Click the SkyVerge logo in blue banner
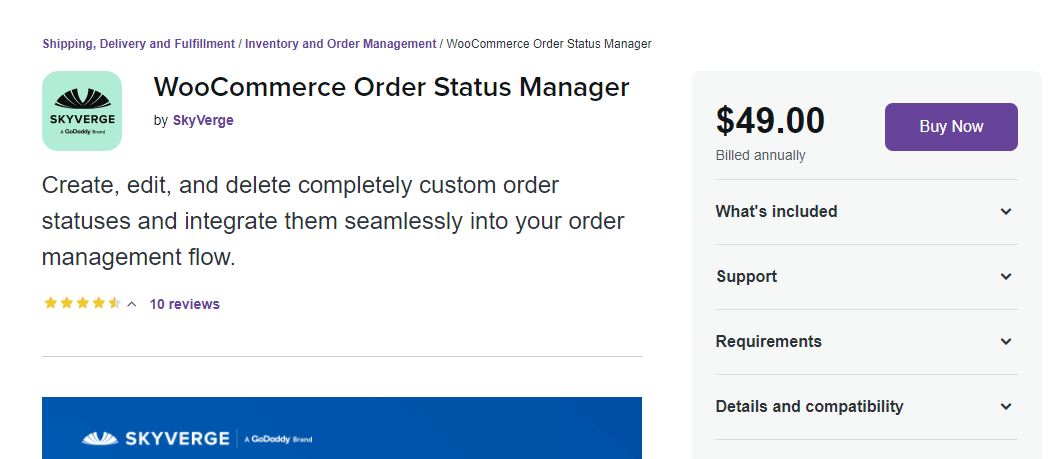The image size is (1048, 459). click(156, 439)
